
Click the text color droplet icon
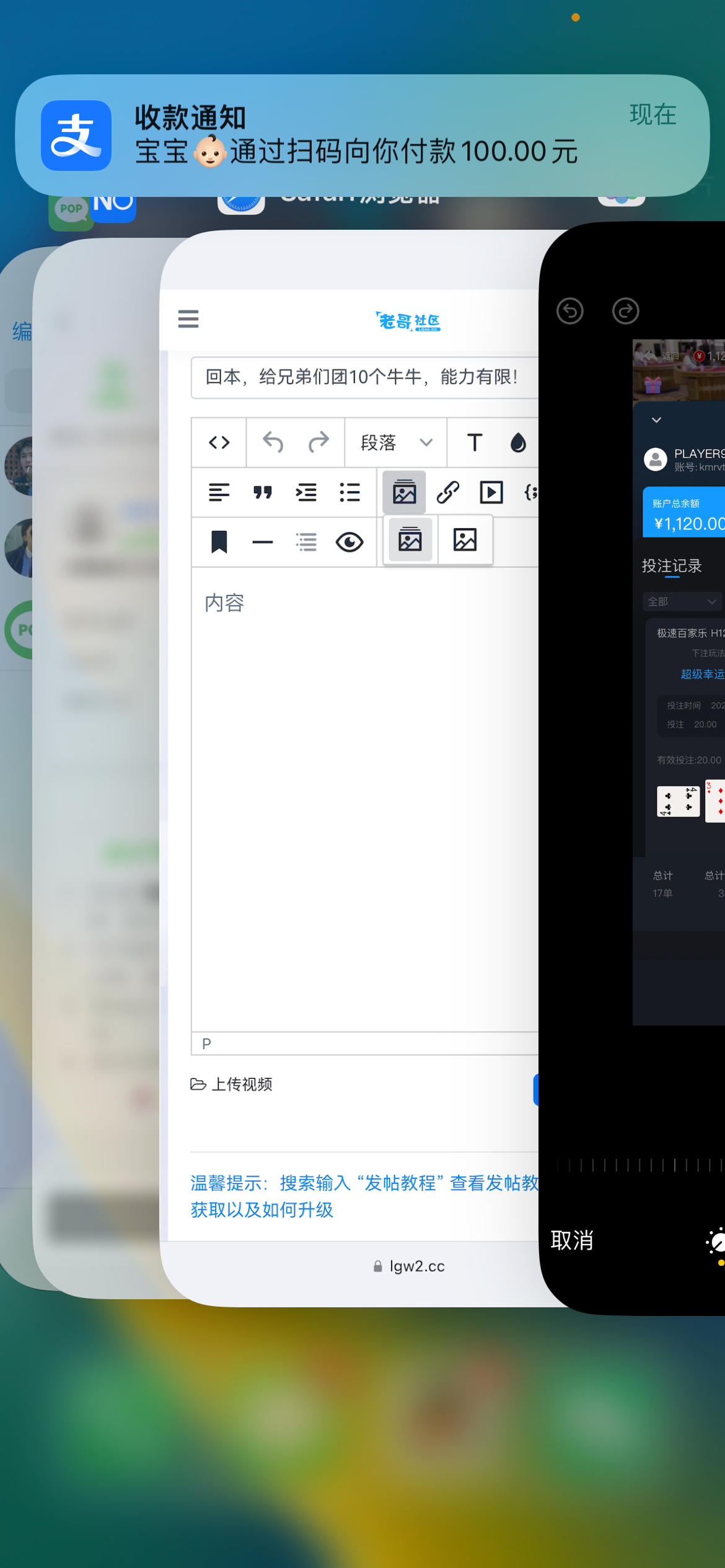[x=518, y=443]
